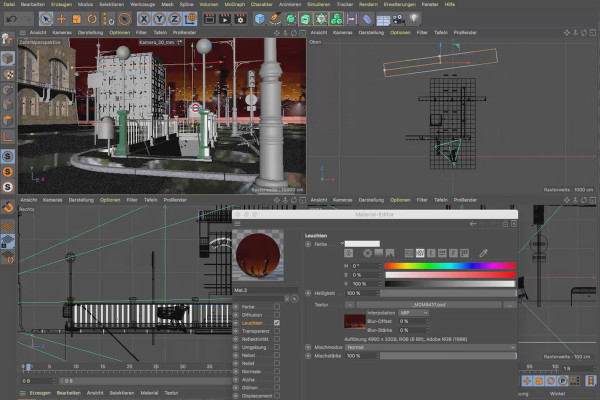Click the Undo arrow icon

(x=12, y=19)
